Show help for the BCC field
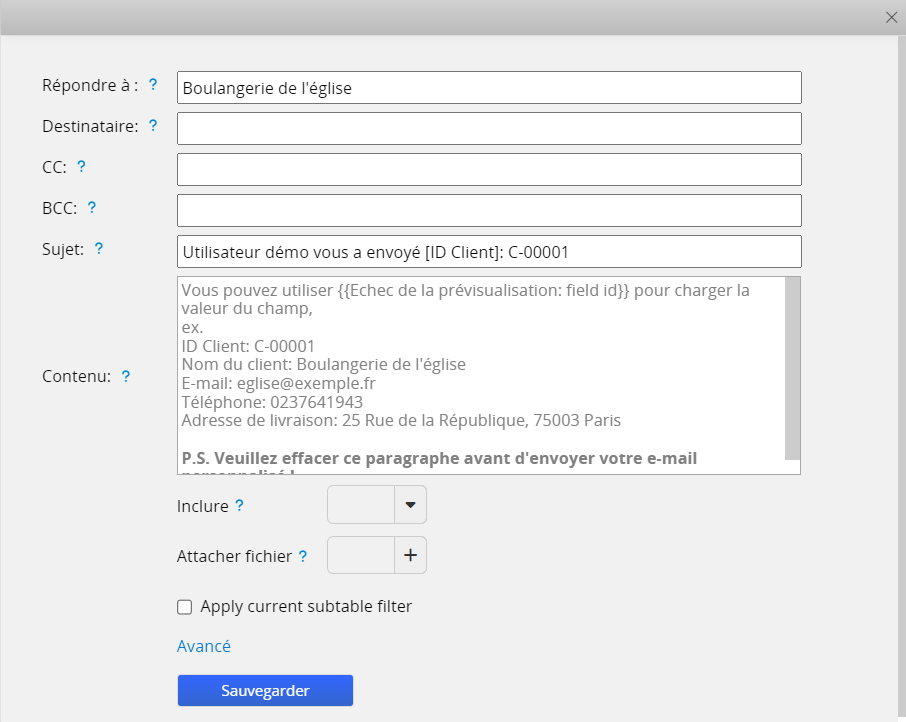 coord(92,208)
